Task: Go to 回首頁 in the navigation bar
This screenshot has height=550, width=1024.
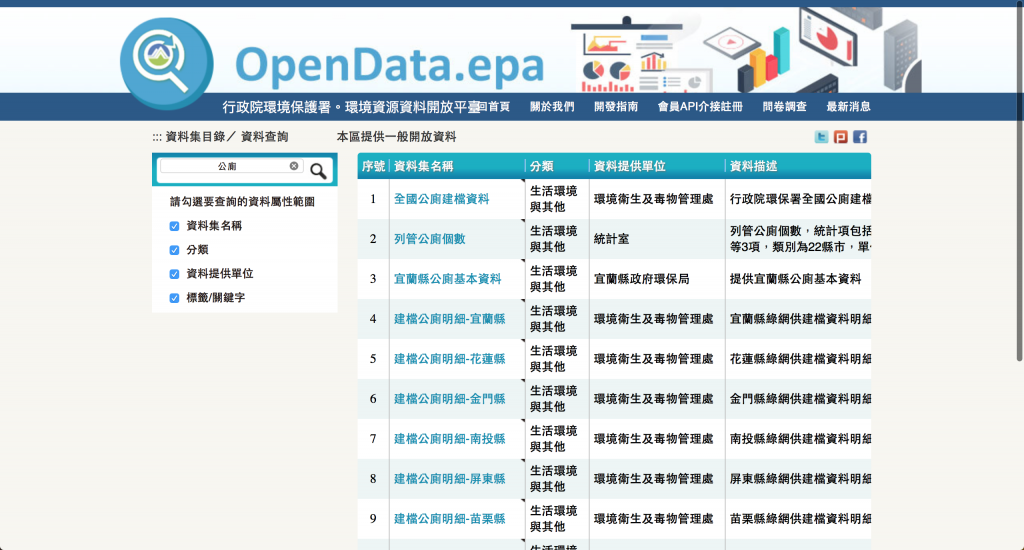Action: [494, 106]
